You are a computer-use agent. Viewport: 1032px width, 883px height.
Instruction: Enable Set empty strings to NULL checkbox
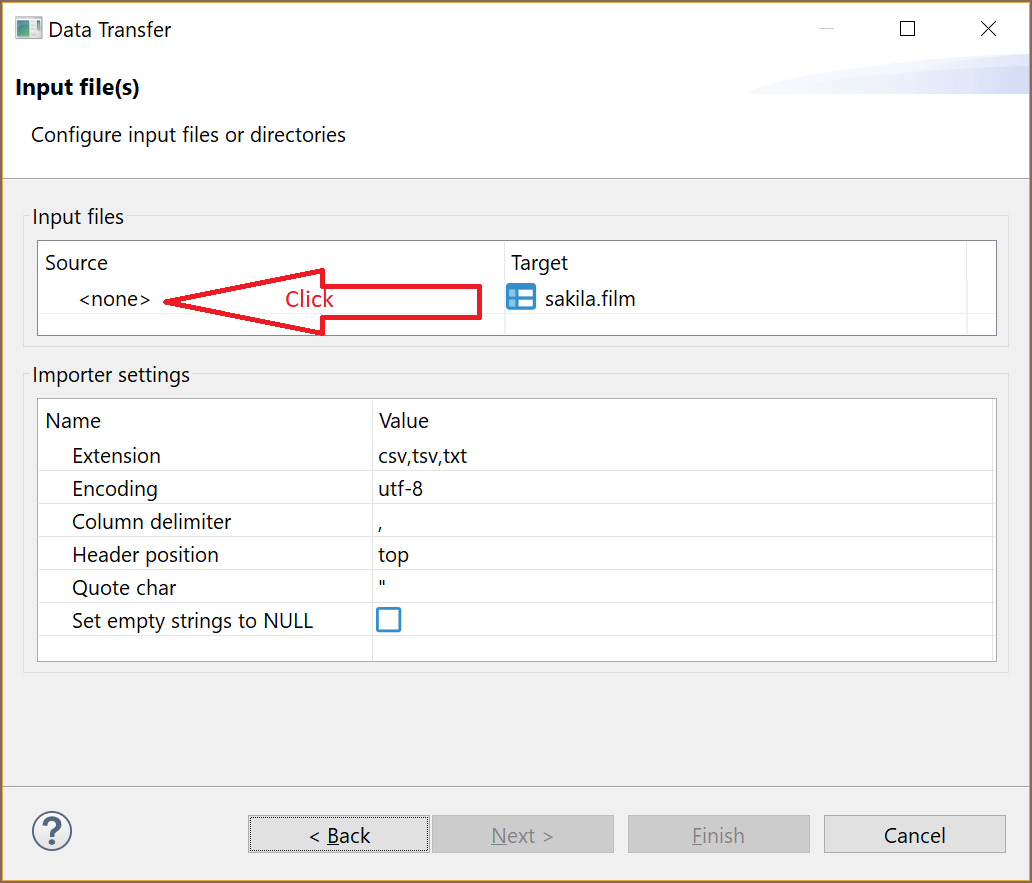pos(388,620)
